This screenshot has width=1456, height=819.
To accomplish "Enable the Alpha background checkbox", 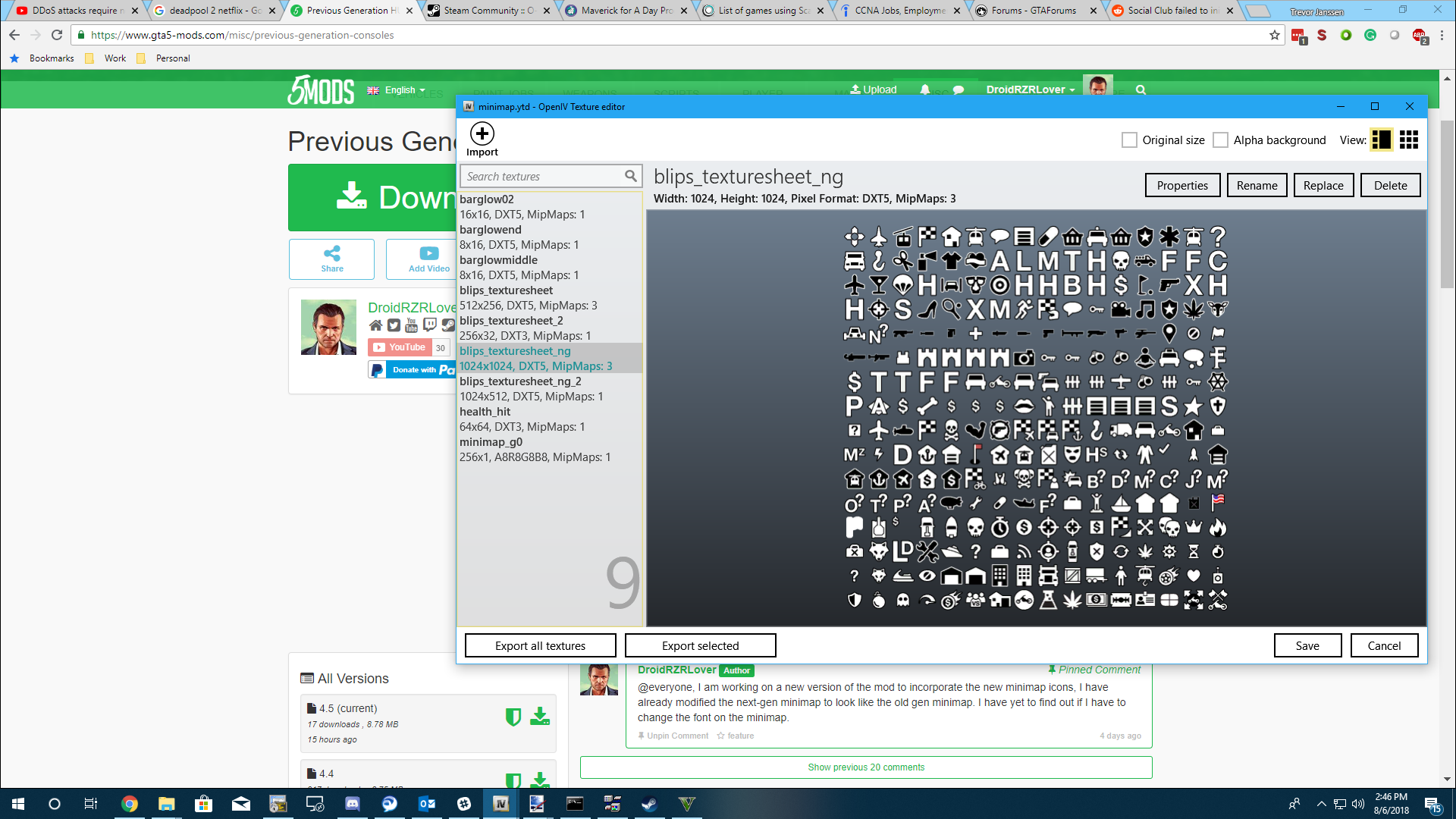I will click(x=1221, y=140).
